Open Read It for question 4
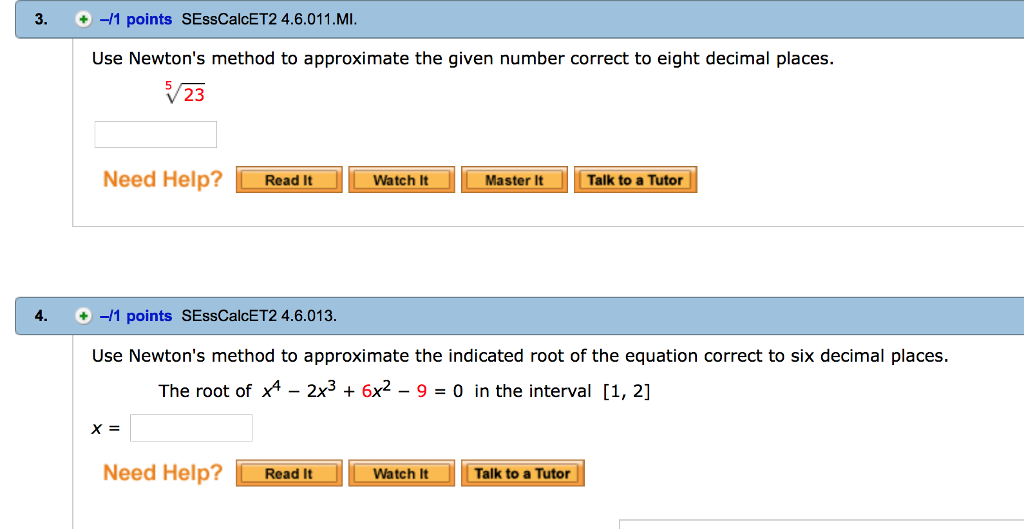Screen dimensions: 1024x529 coord(289,473)
